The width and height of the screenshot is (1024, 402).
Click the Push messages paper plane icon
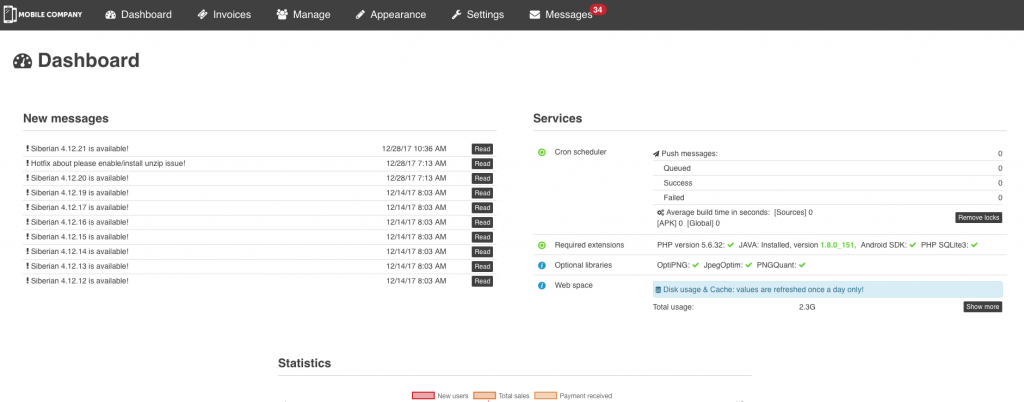[656, 154]
